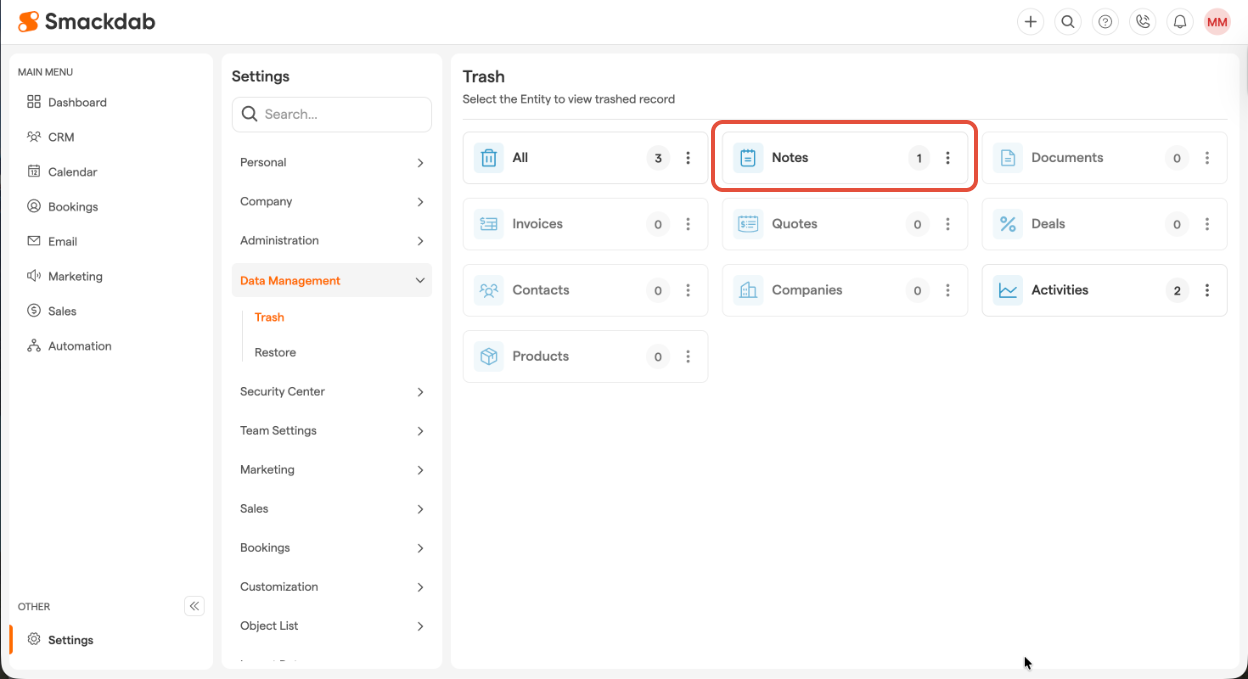Go to Automation in main menu
Viewport: 1248px width, 679px height.
pos(79,346)
